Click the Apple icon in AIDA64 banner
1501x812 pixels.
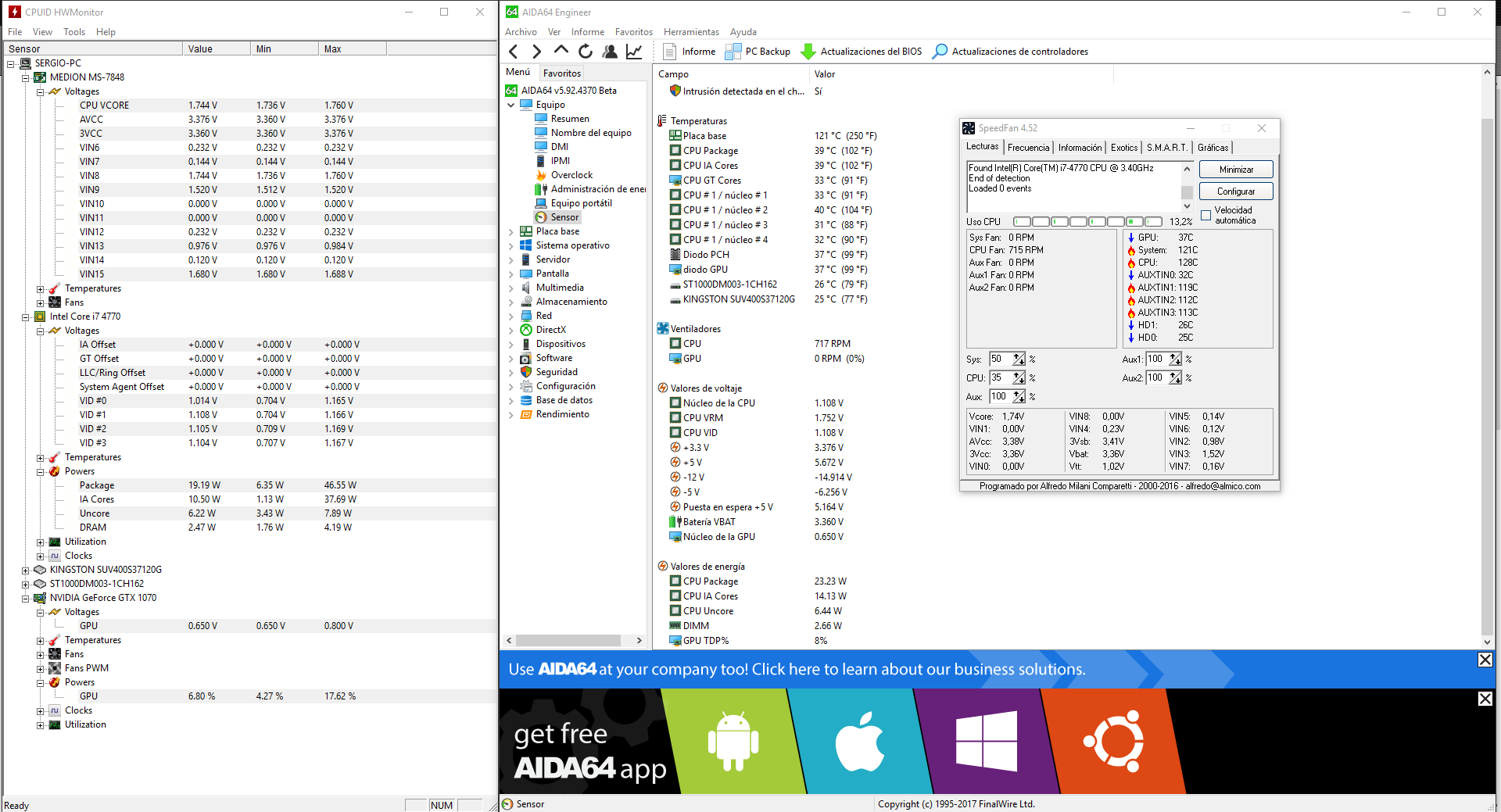tap(860, 741)
